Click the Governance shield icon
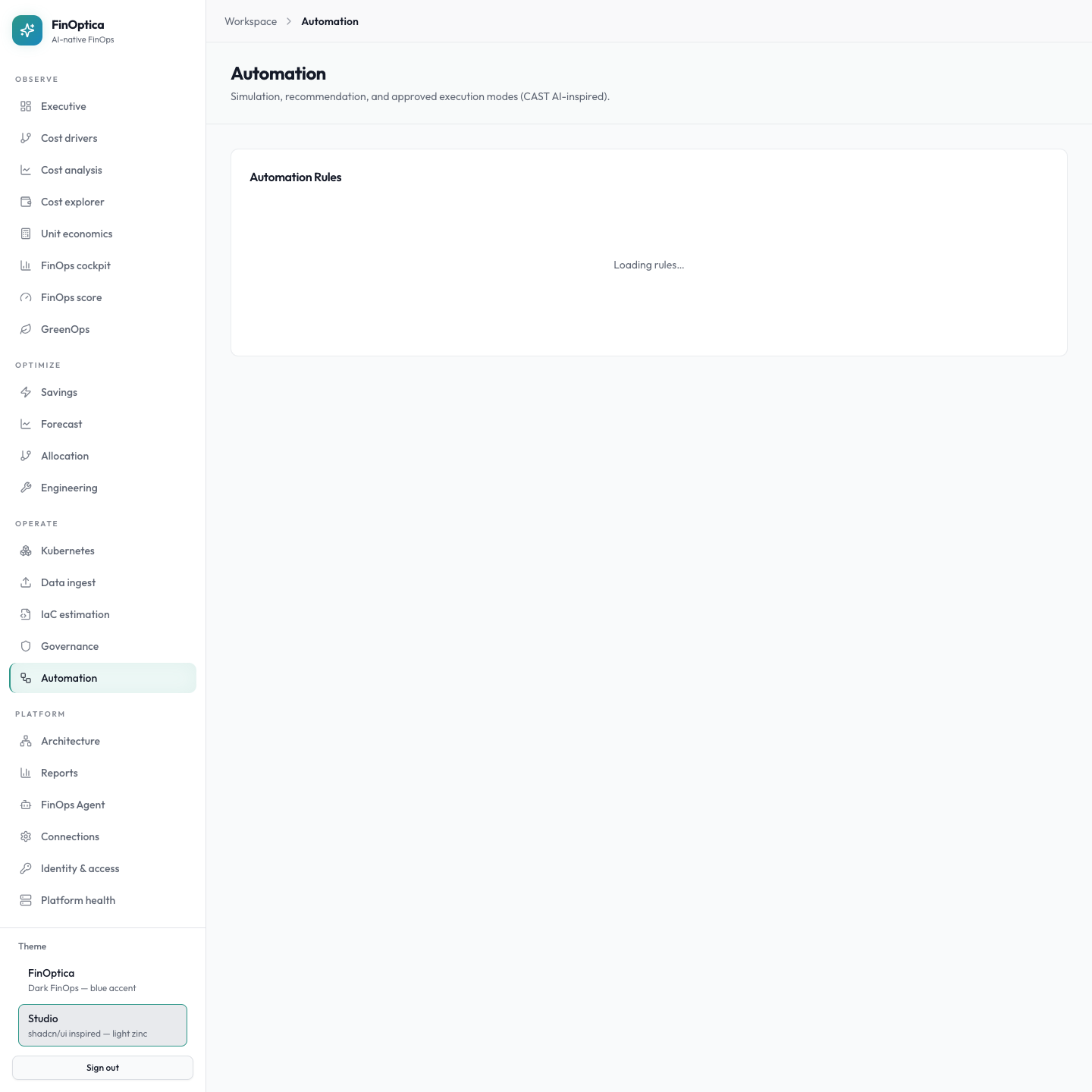Viewport: 1092px width, 1092px height. (x=26, y=646)
